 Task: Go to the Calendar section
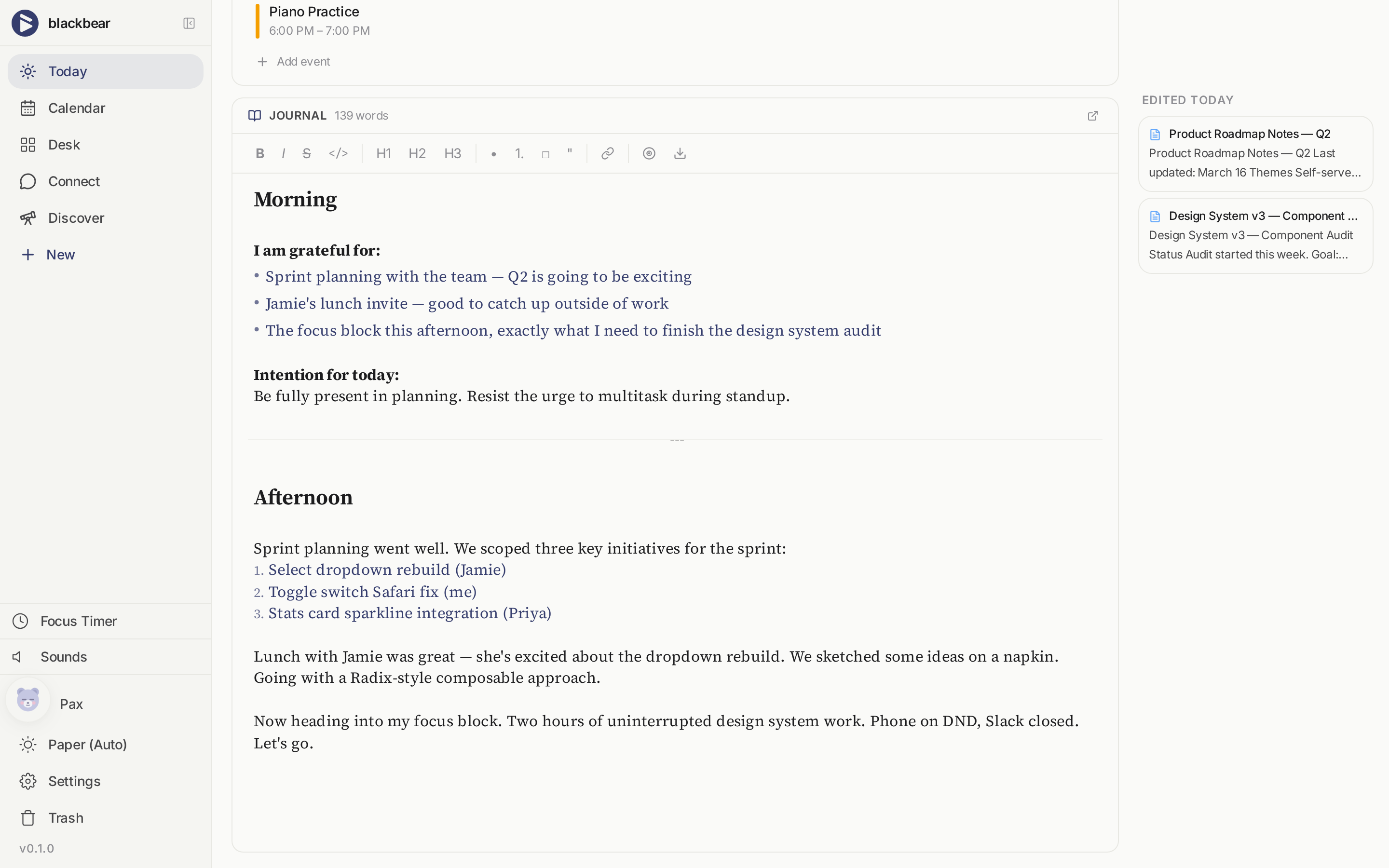coord(76,108)
